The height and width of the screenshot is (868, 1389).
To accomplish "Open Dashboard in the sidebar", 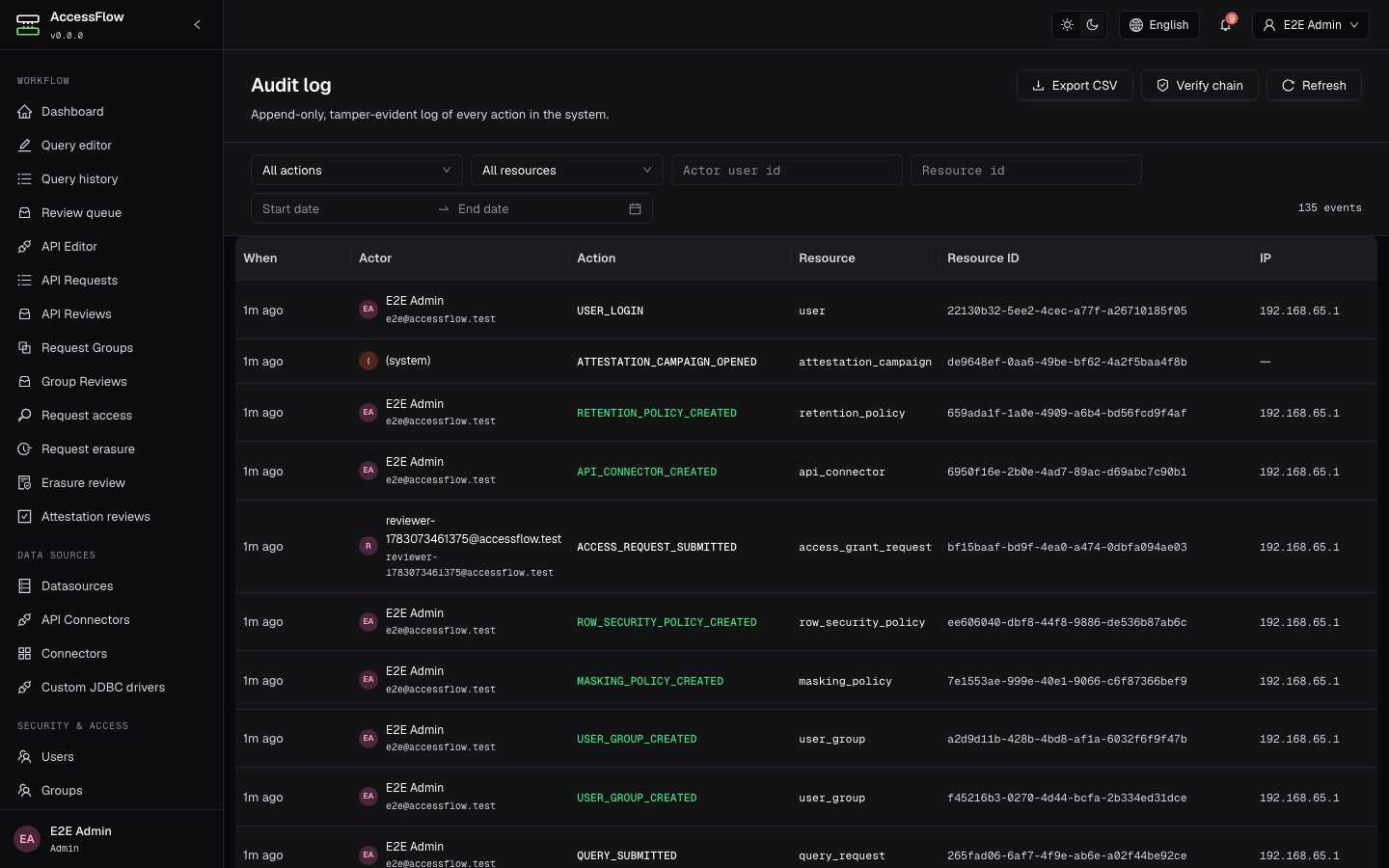I will click(x=111, y=112).
